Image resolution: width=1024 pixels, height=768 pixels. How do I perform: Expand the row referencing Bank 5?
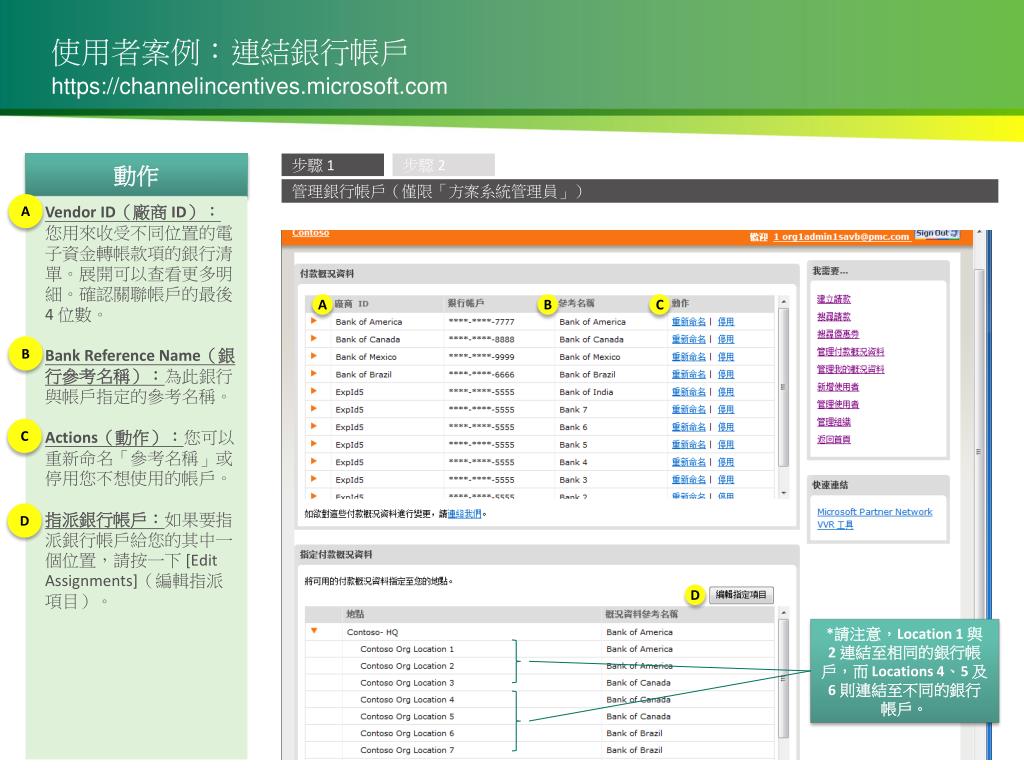(x=313, y=444)
